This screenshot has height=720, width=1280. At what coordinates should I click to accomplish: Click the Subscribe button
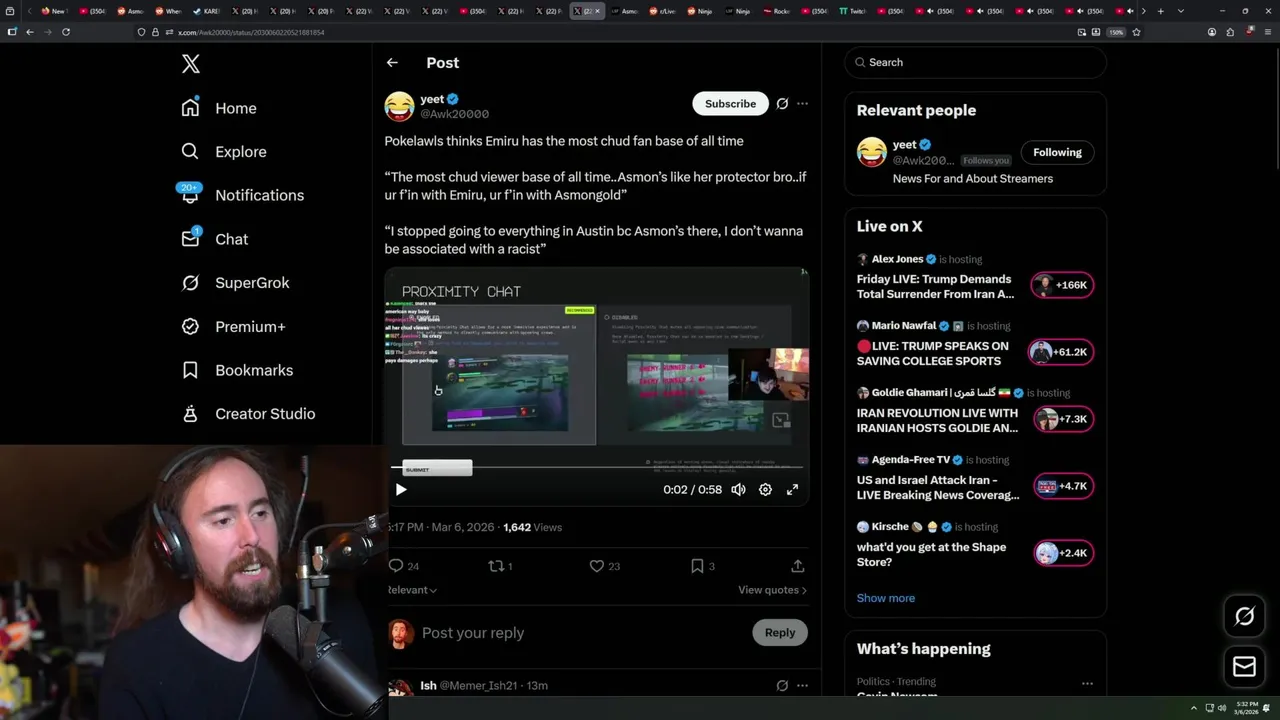click(730, 103)
